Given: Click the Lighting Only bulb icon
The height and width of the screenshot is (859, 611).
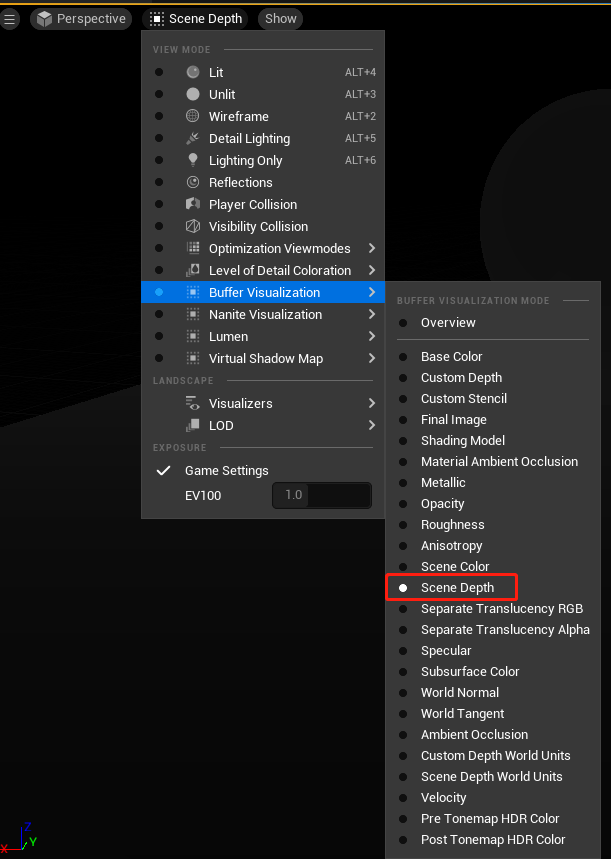Looking at the screenshot, I should 193,160.
